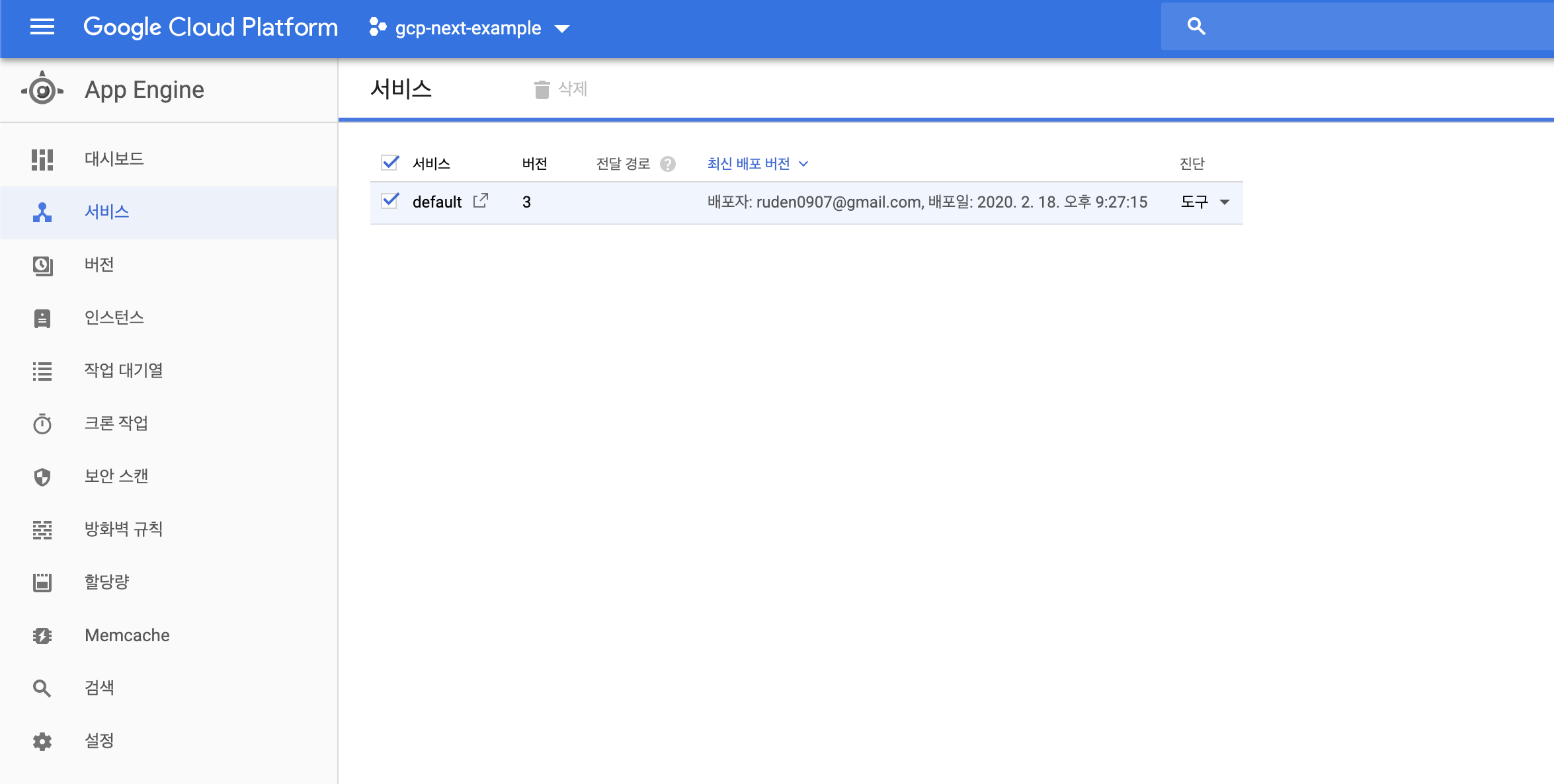This screenshot has width=1554, height=784.
Task: Go to 버전 in sidebar
Action: 99,264
